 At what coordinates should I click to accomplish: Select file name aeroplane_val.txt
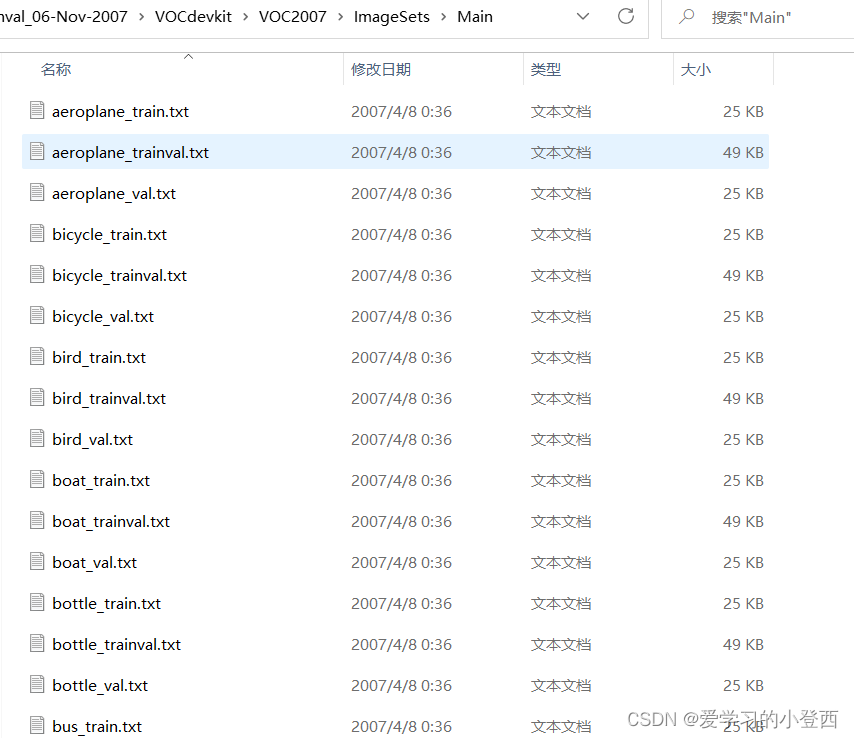(114, 194)
